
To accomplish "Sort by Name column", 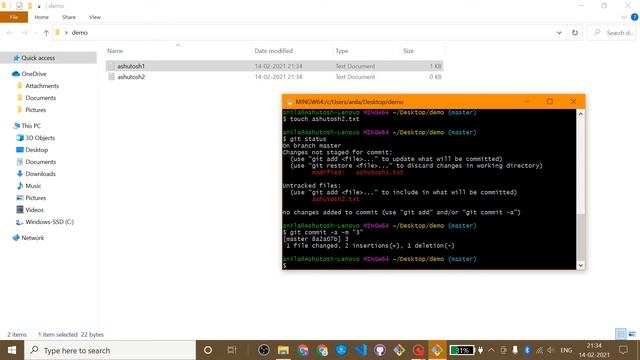I will (x=115, y=51).
